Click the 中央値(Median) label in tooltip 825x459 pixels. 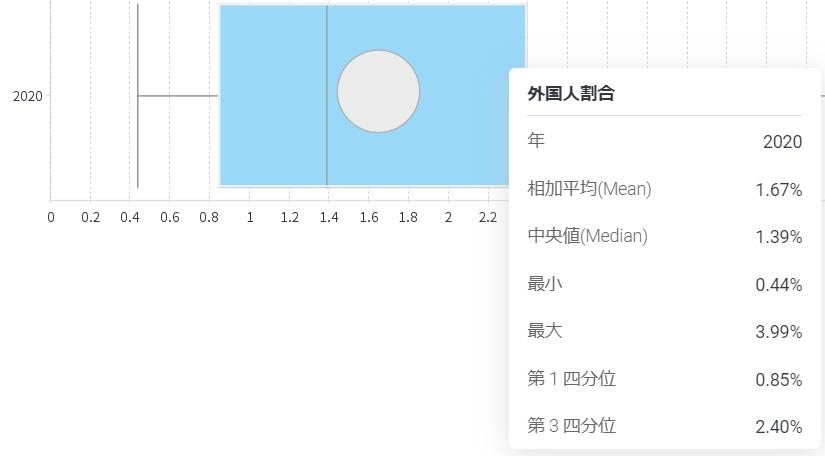pos(587,236)
